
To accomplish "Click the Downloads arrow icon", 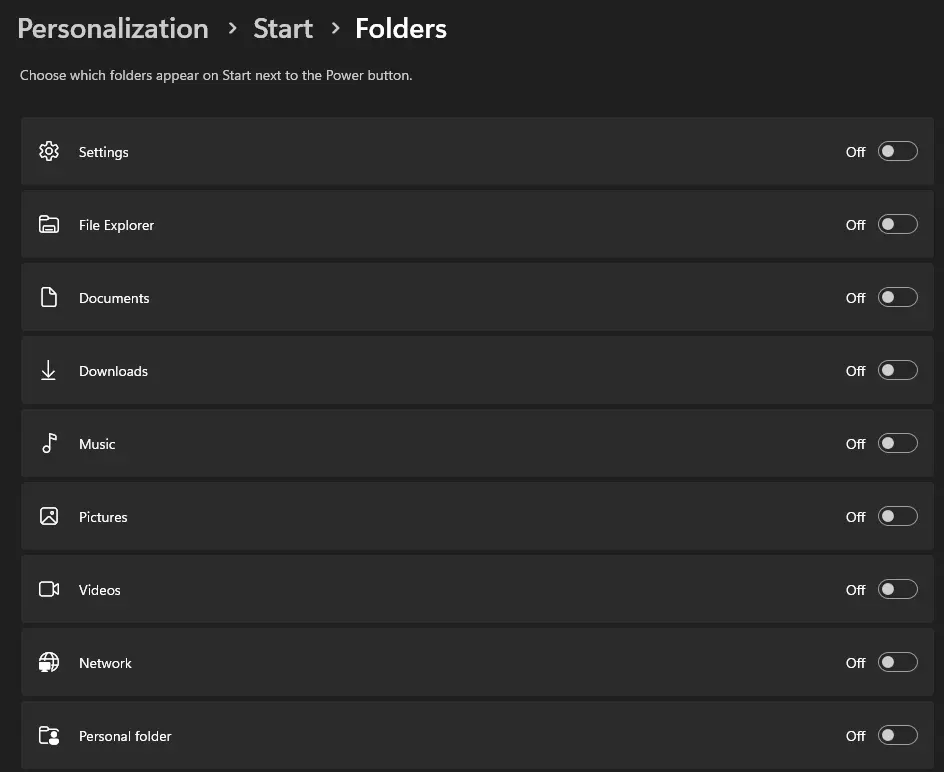I will pos(48,370).
